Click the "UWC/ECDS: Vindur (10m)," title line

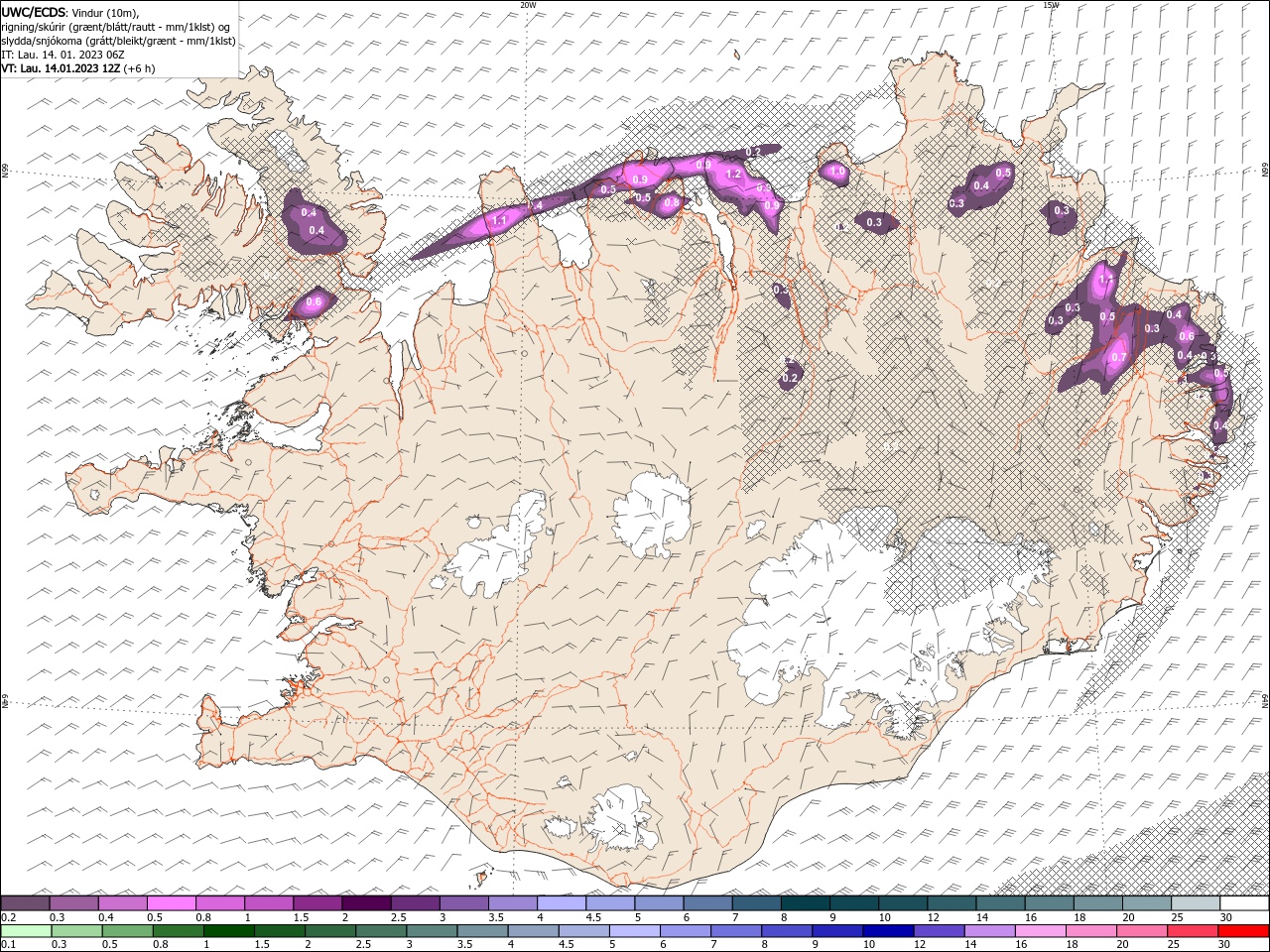tap(70, 12)
